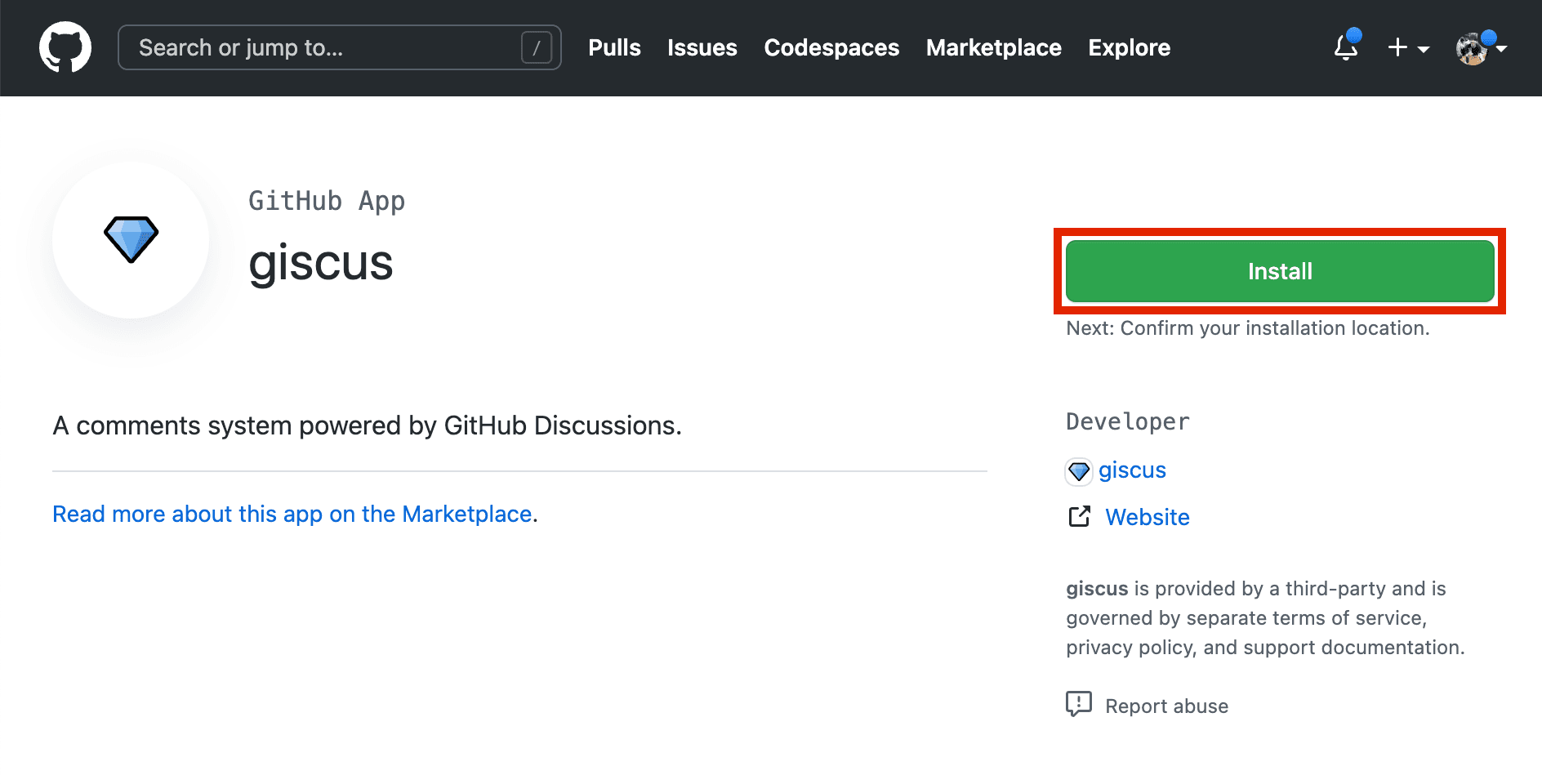The height and width of the screenshot is (784, 1542).
Task: Click the giscus diamond app logo
Action: pyautogui.click(x=131, y=239)
